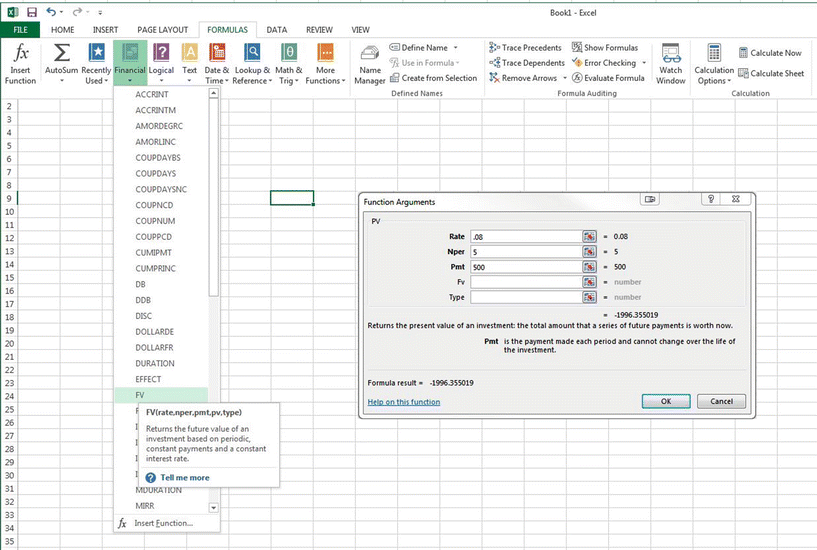Open the AutoSum sigma icon
817x550 pixels.
[x=61, y=53]
